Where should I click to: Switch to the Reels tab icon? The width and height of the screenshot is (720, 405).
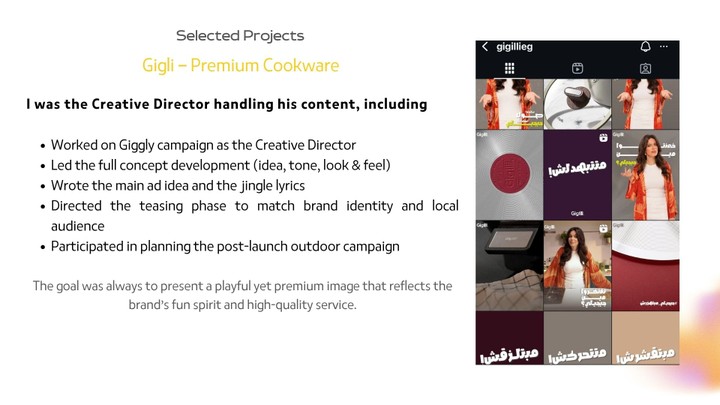[577, 68]
